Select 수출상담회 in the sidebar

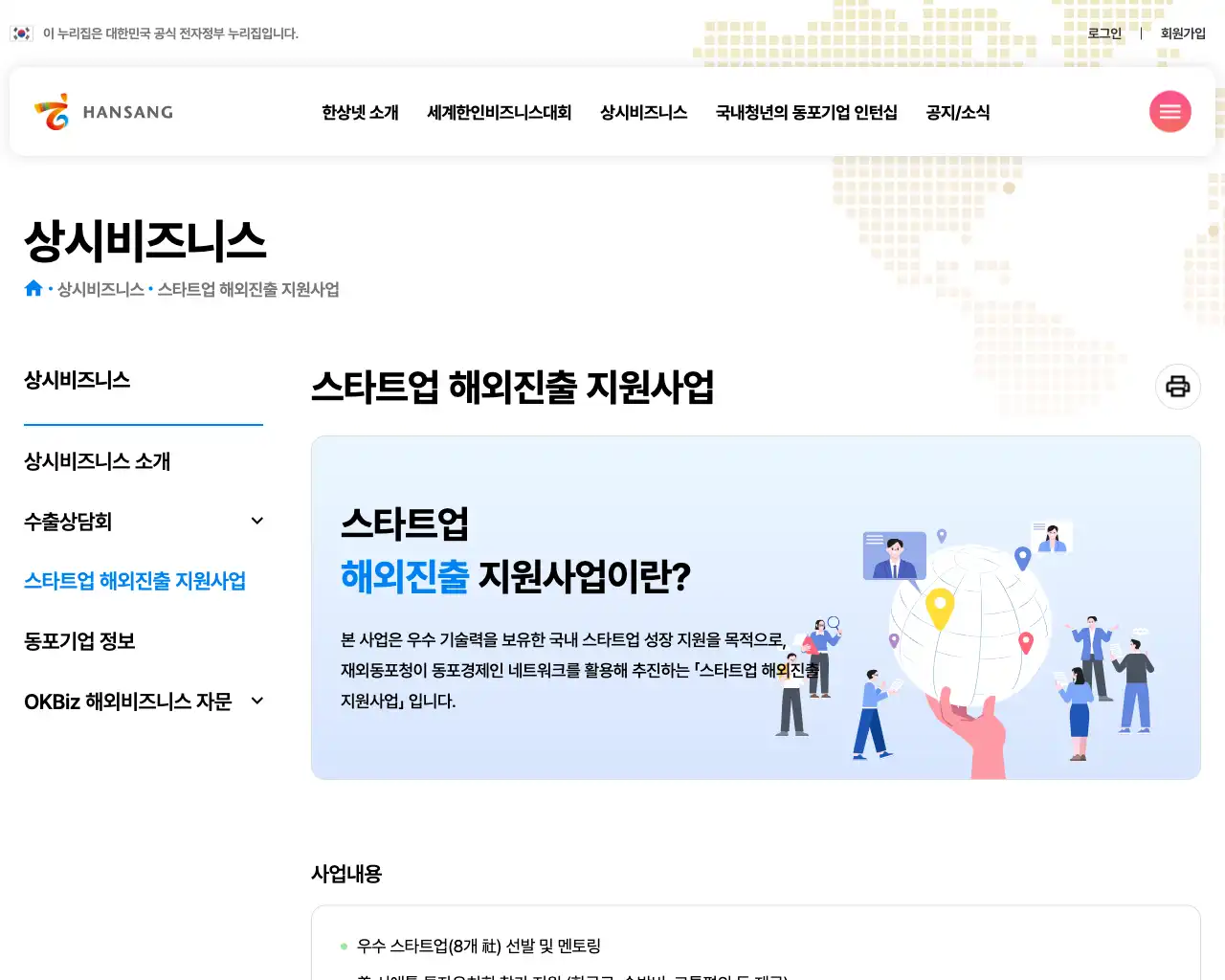[68, 522]
